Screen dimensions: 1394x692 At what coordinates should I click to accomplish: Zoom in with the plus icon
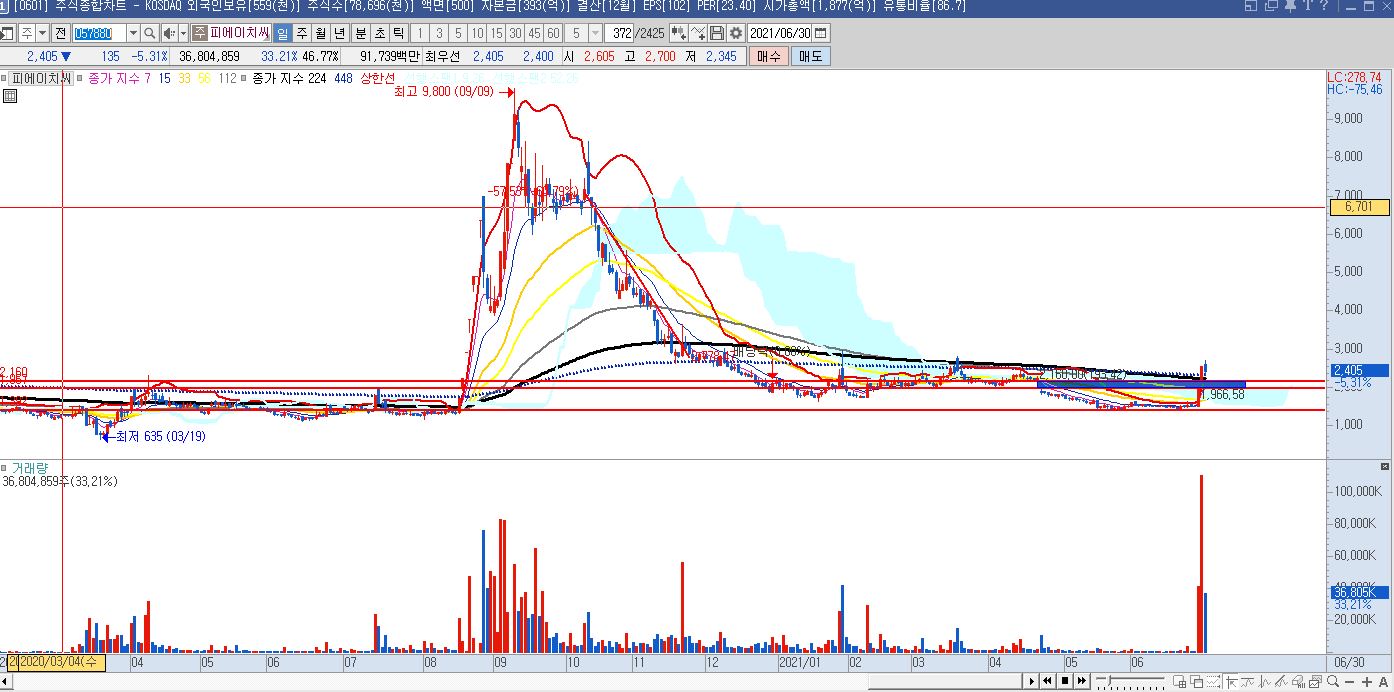(1367, 682)
